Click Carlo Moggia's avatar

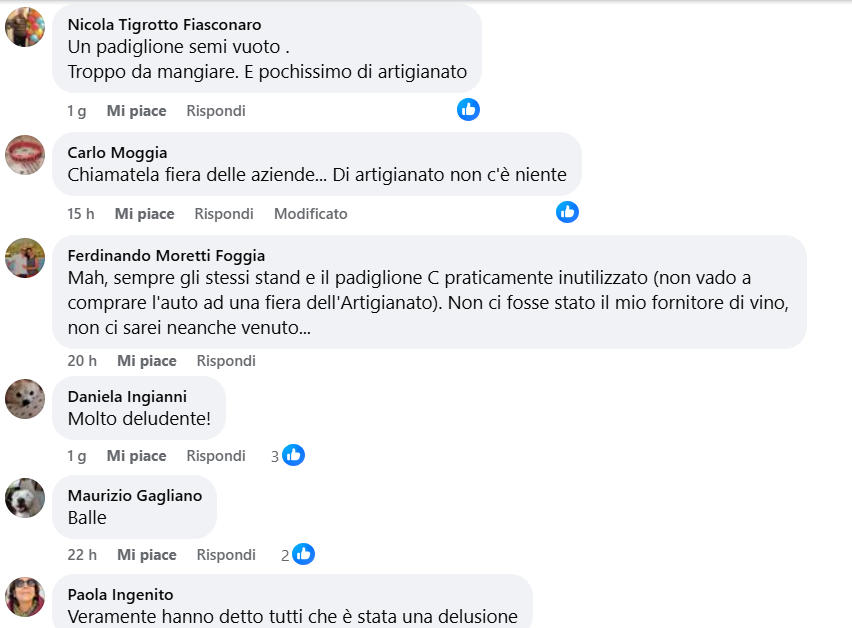point(25,155)
